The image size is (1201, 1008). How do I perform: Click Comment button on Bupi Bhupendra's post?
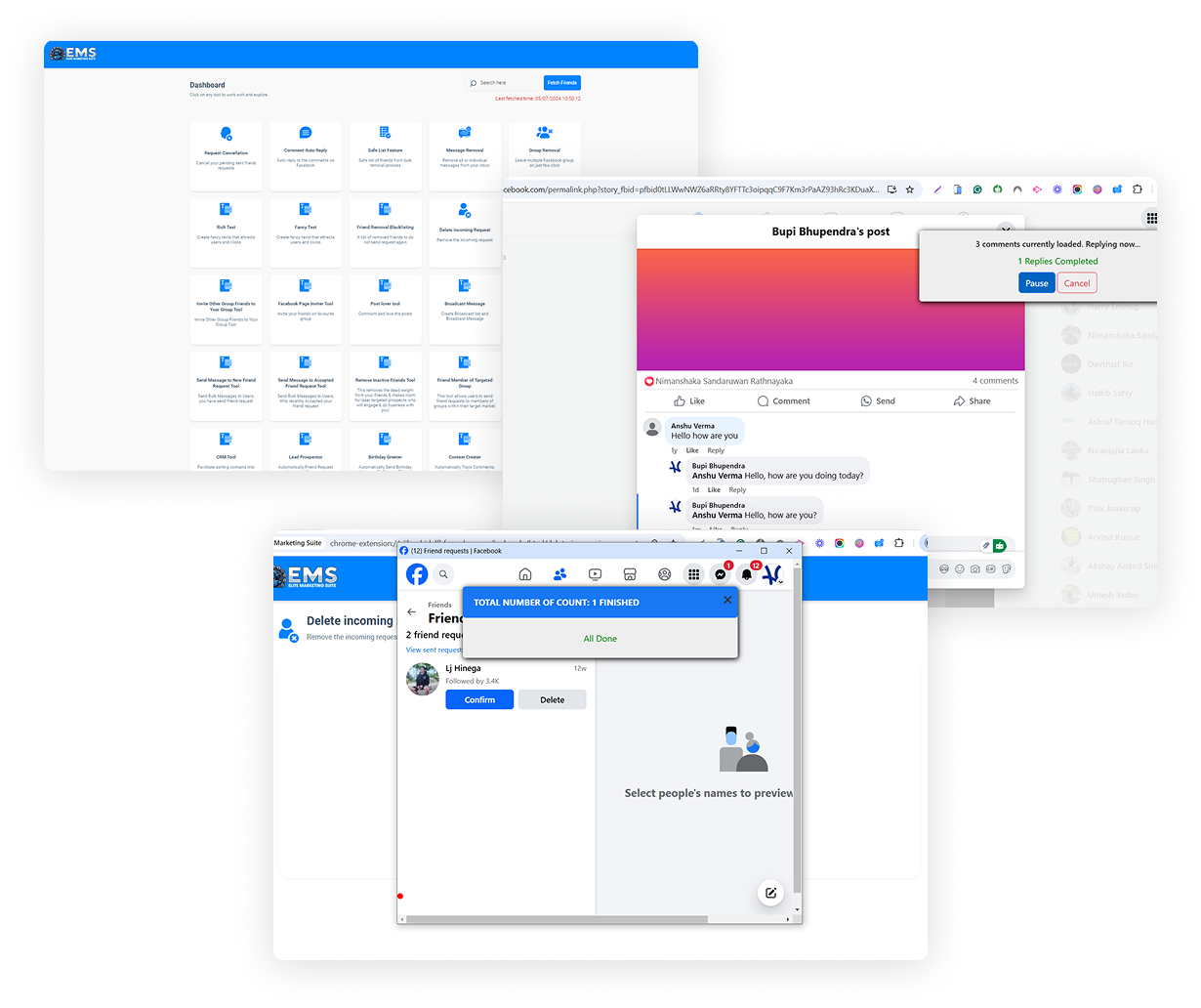(x=784, y=401)
